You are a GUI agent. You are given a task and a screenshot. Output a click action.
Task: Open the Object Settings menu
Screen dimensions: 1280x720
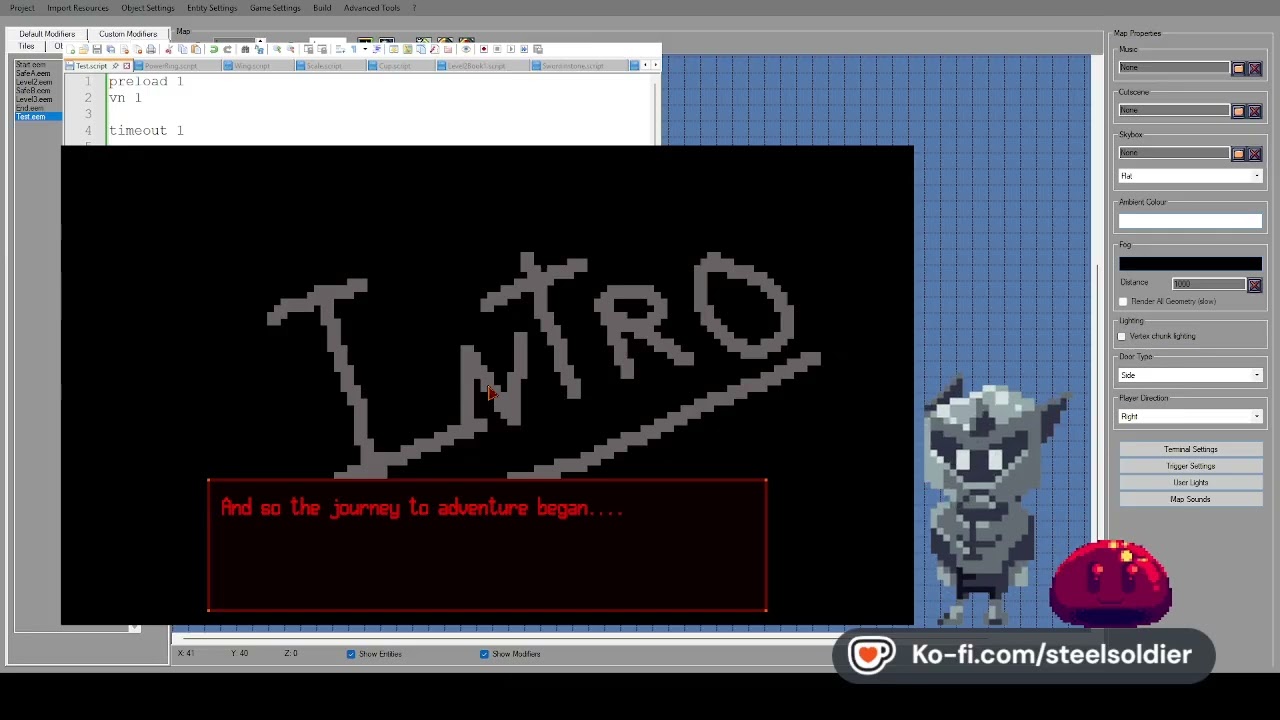point(148,8)
